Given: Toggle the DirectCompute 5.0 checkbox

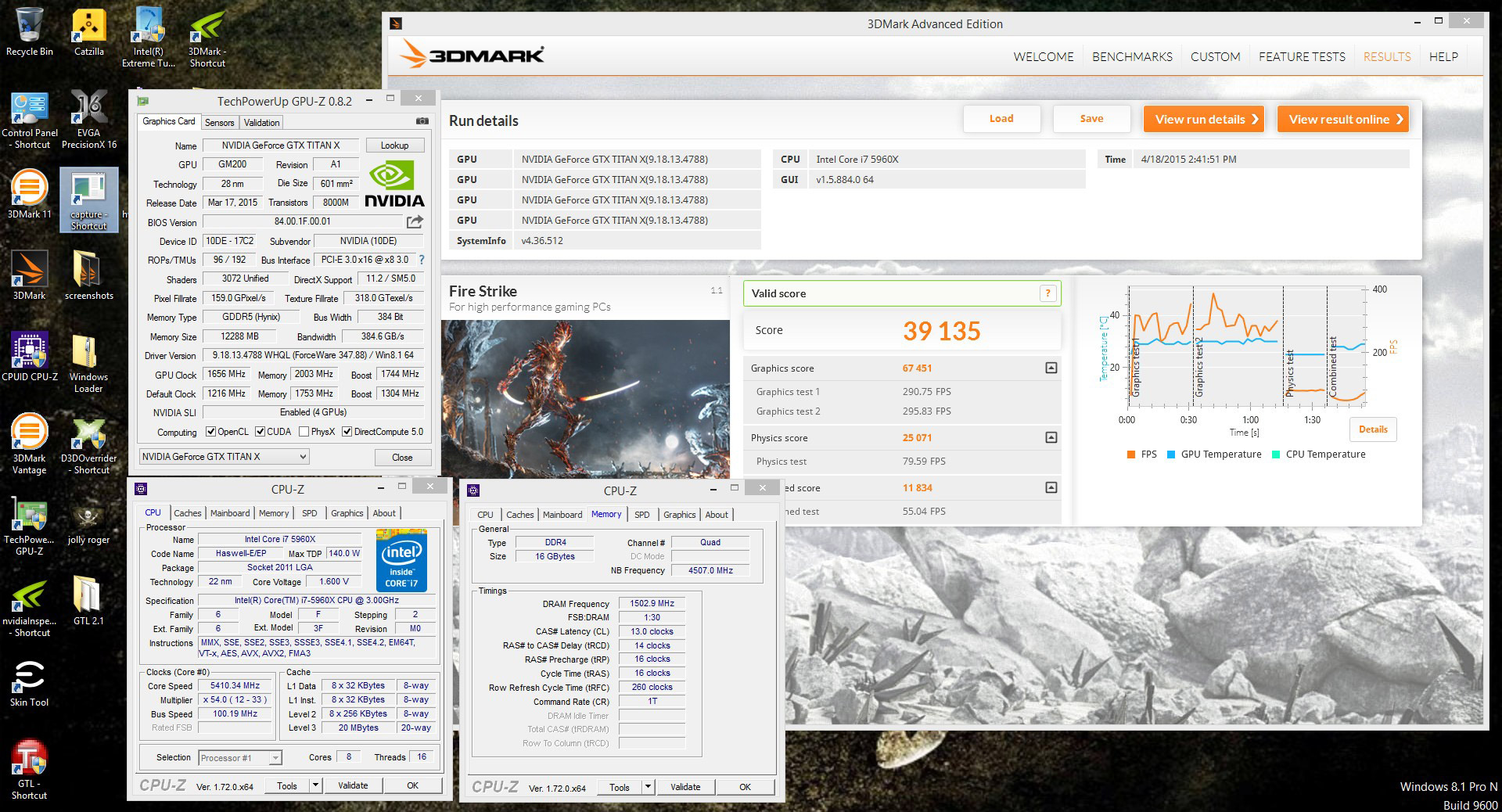Looking at the screenshot, I should pos(347,432).
